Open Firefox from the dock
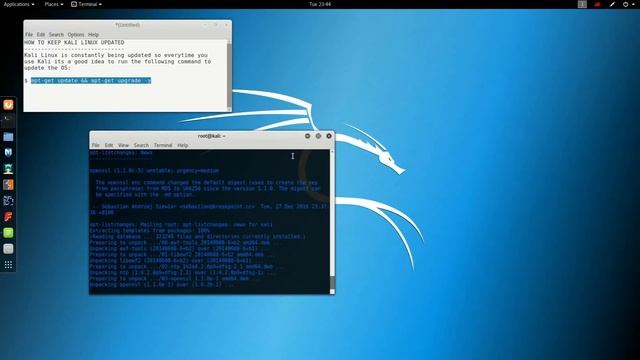This screenshot has height=360, width=640. click(8, 105)
